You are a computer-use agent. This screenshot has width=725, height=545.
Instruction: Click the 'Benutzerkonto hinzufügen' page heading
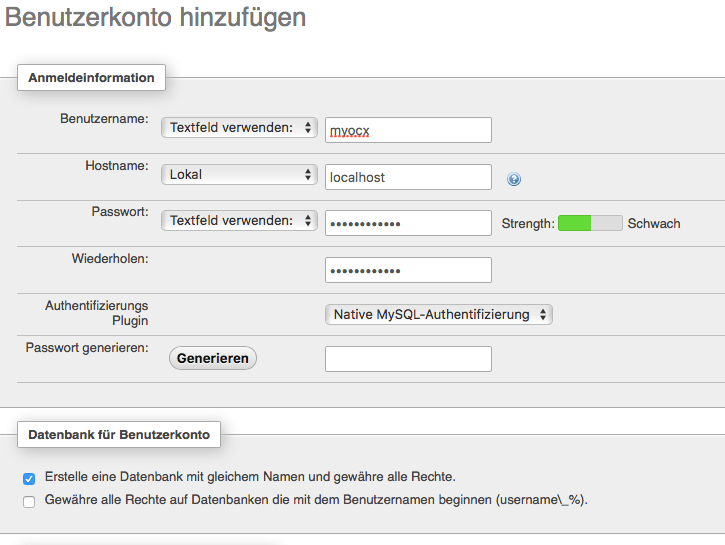tap(156, 18)
